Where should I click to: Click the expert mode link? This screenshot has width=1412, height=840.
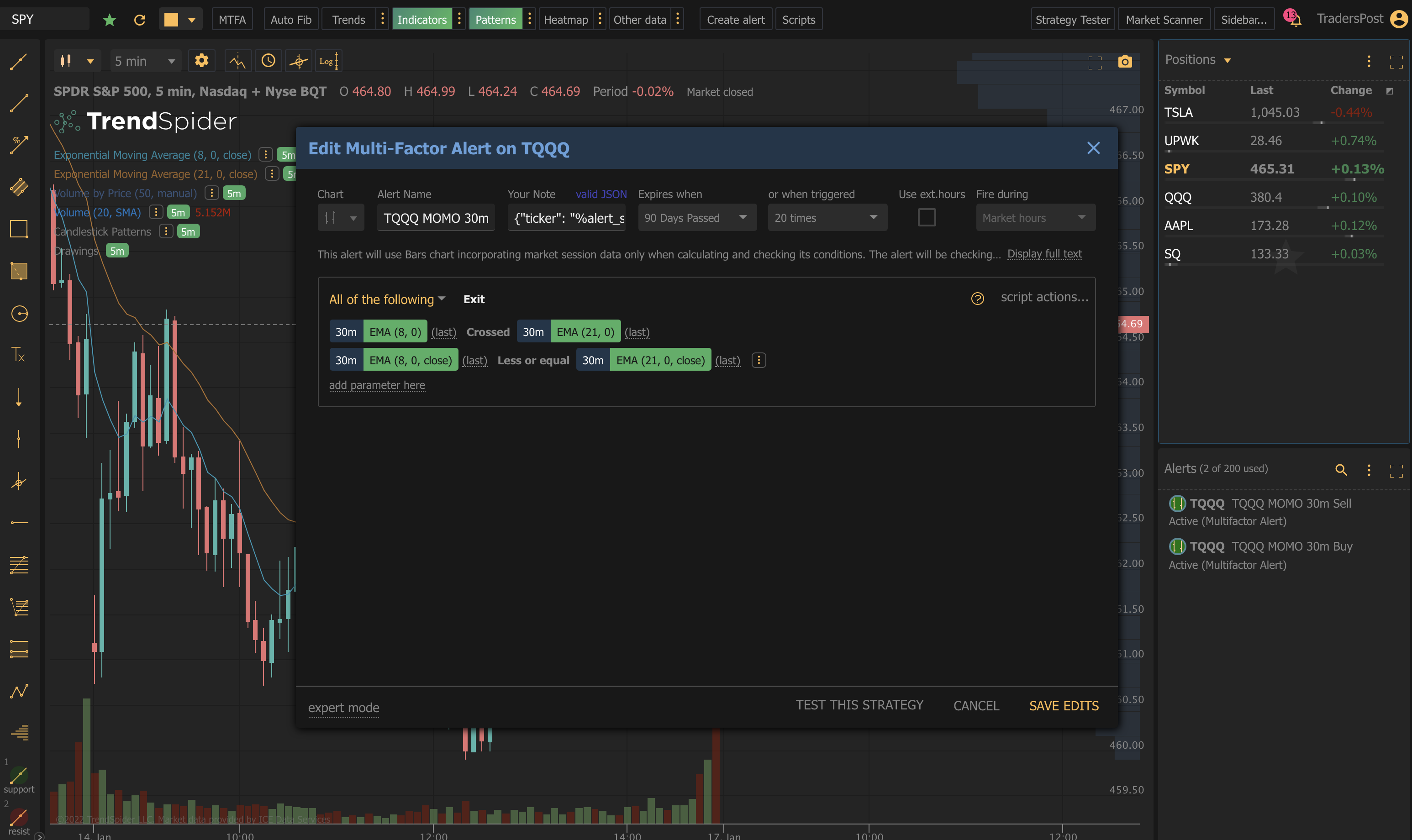tap(344, 708)
